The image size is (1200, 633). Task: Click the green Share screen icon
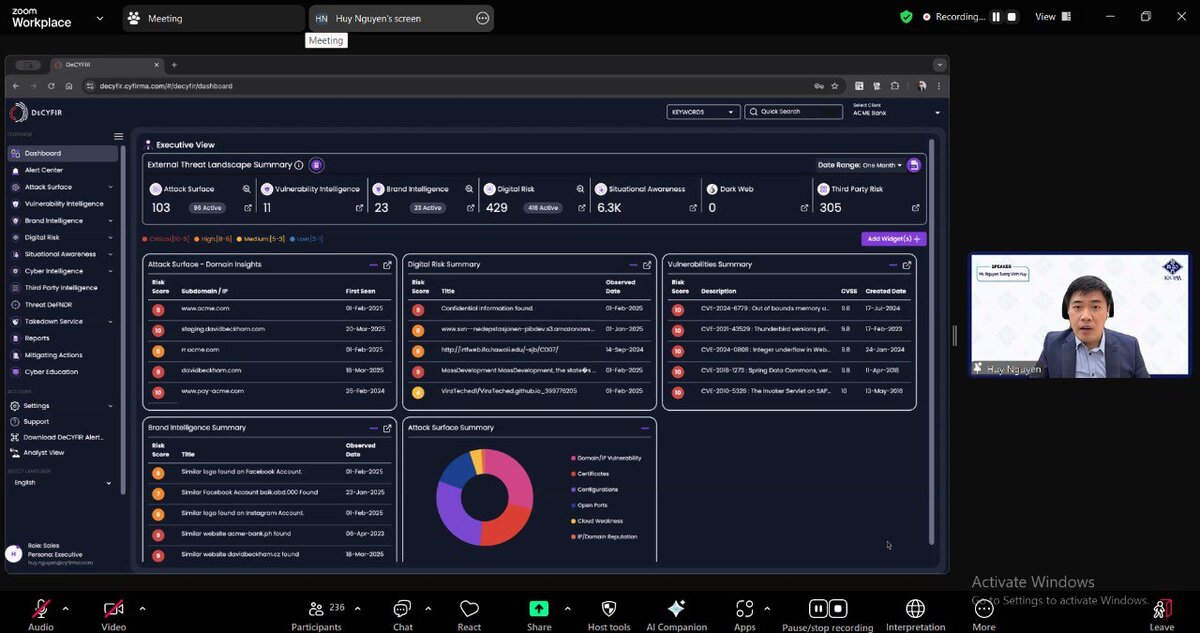coord(539,609)
